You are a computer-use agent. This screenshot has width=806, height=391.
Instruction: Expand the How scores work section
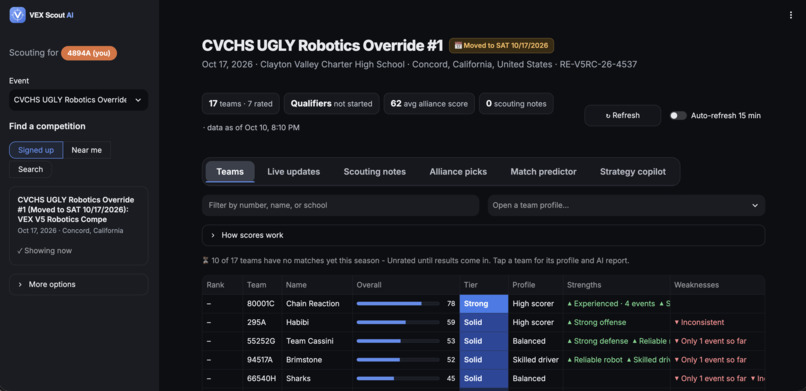(x=483, y=235)
